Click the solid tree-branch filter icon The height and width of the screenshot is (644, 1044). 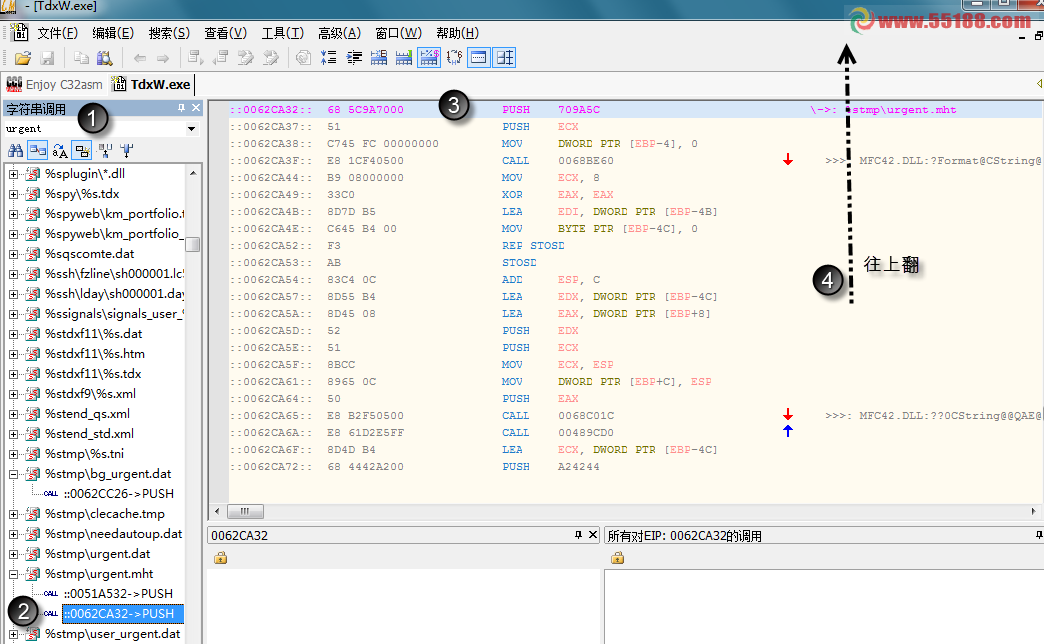point(127,151)
